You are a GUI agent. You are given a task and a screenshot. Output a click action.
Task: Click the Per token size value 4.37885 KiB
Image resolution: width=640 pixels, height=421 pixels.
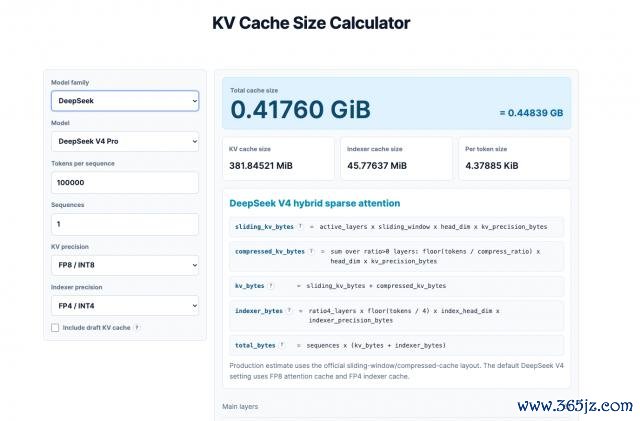tap(492, 165)
